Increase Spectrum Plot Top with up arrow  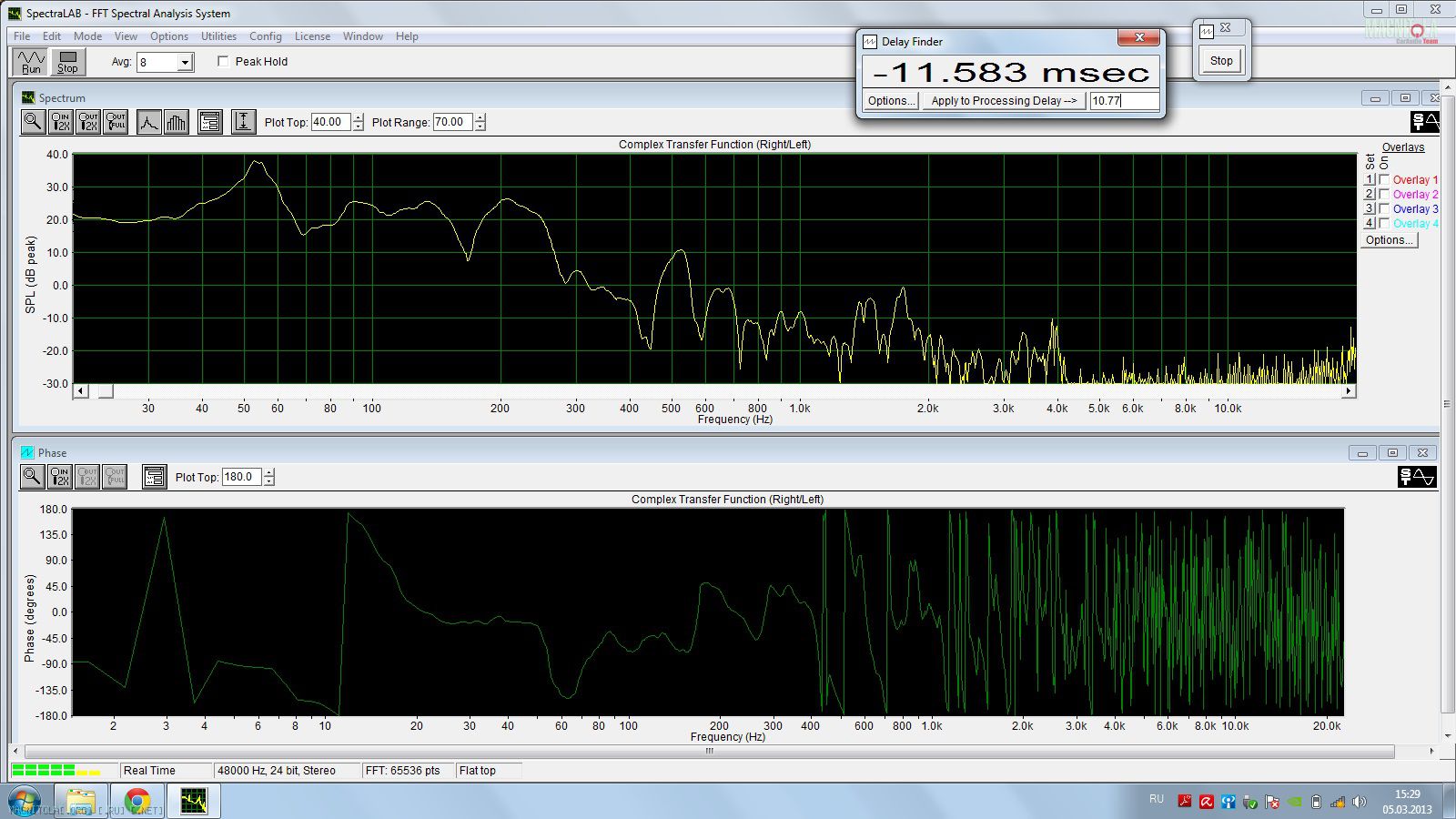358,117
